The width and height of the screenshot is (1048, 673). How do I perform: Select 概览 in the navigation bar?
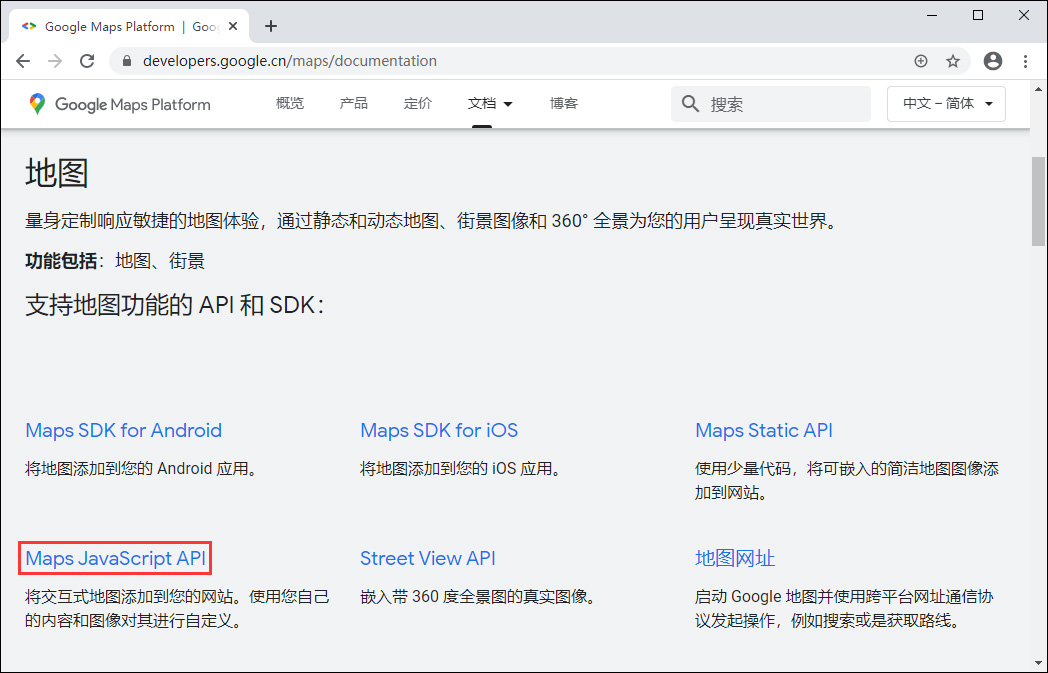pyautogui.click(x=289, y=103)
